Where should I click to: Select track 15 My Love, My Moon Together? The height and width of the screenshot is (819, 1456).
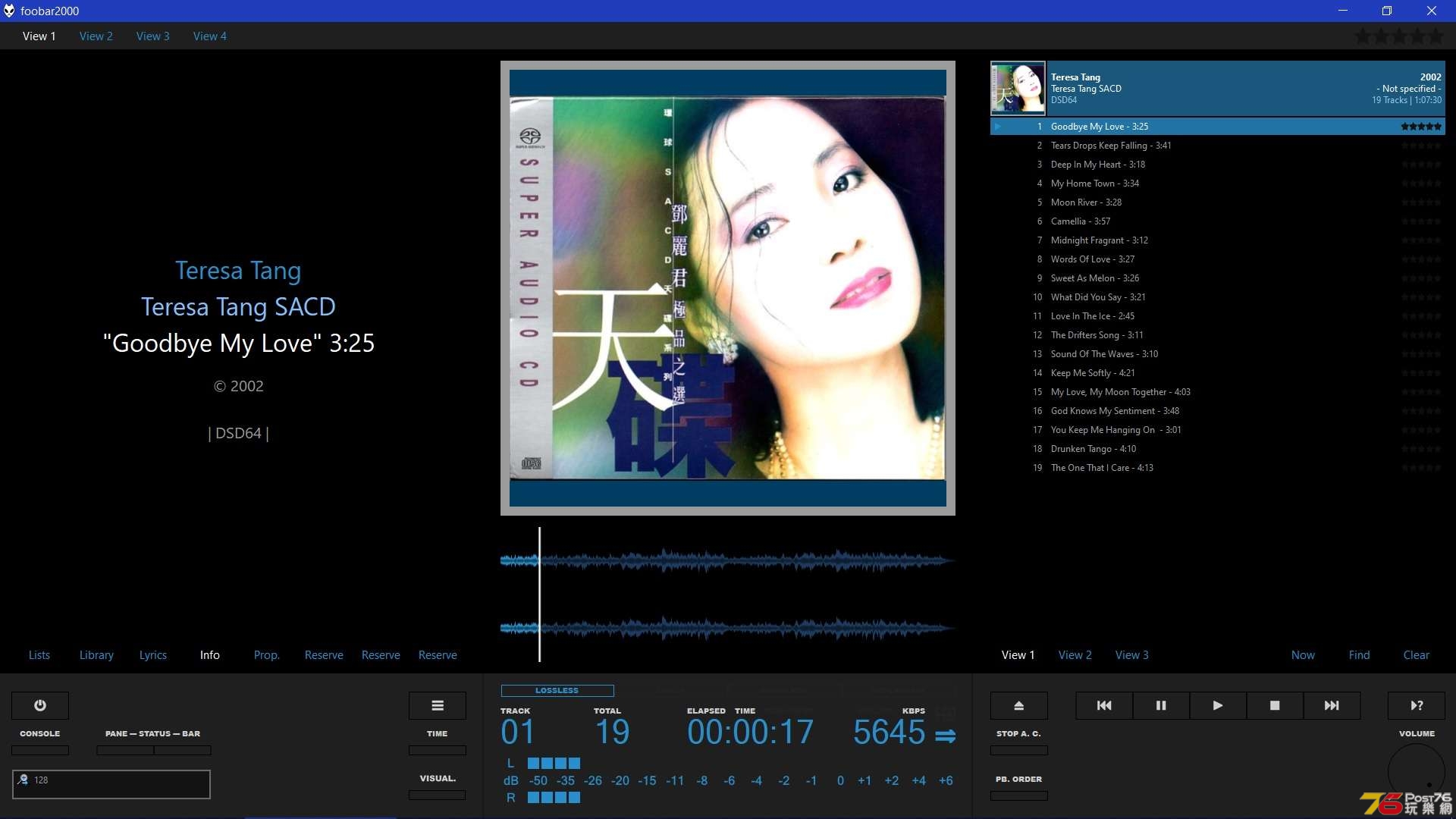click(x=1218, y=392)
